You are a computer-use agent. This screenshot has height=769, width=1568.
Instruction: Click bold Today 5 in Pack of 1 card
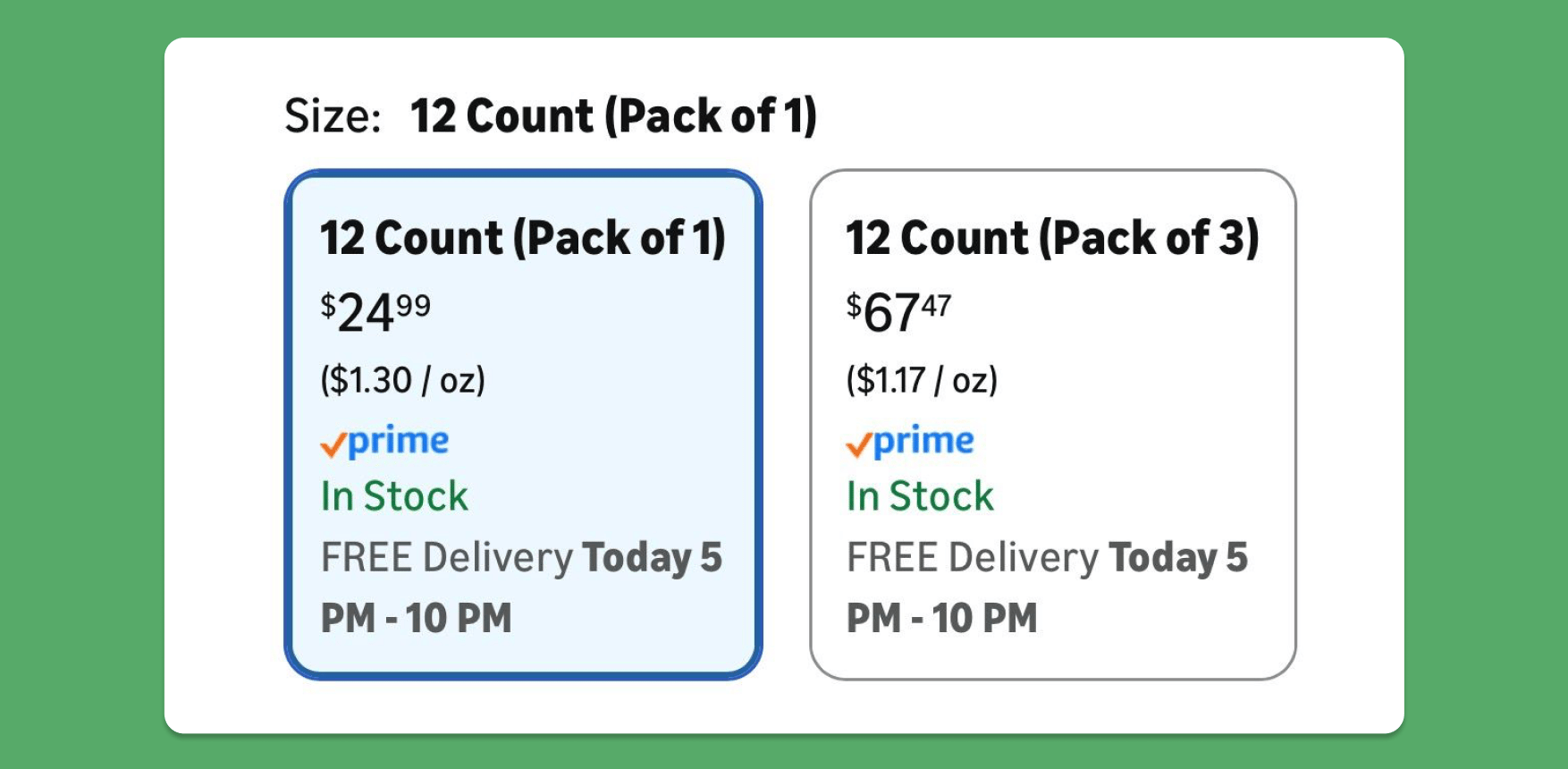(x=652, y=557)
